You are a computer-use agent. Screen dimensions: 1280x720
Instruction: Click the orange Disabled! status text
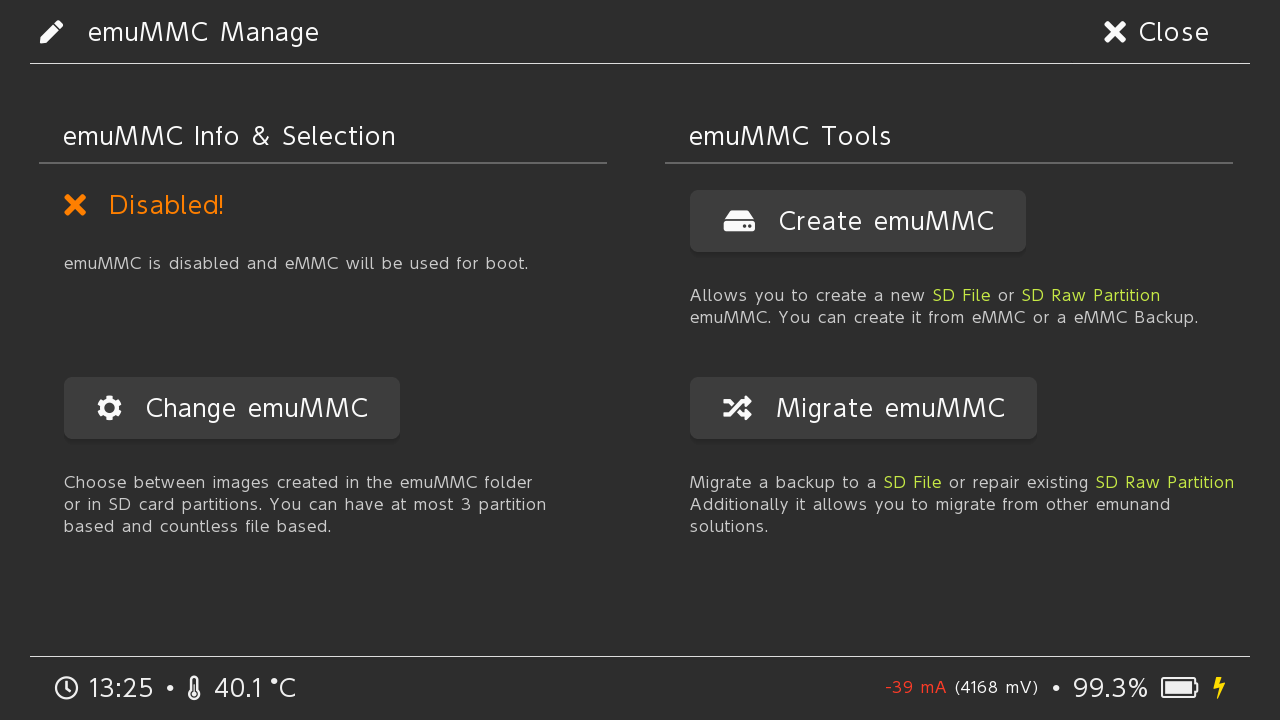pyautogui.click(x=166, y=205)
